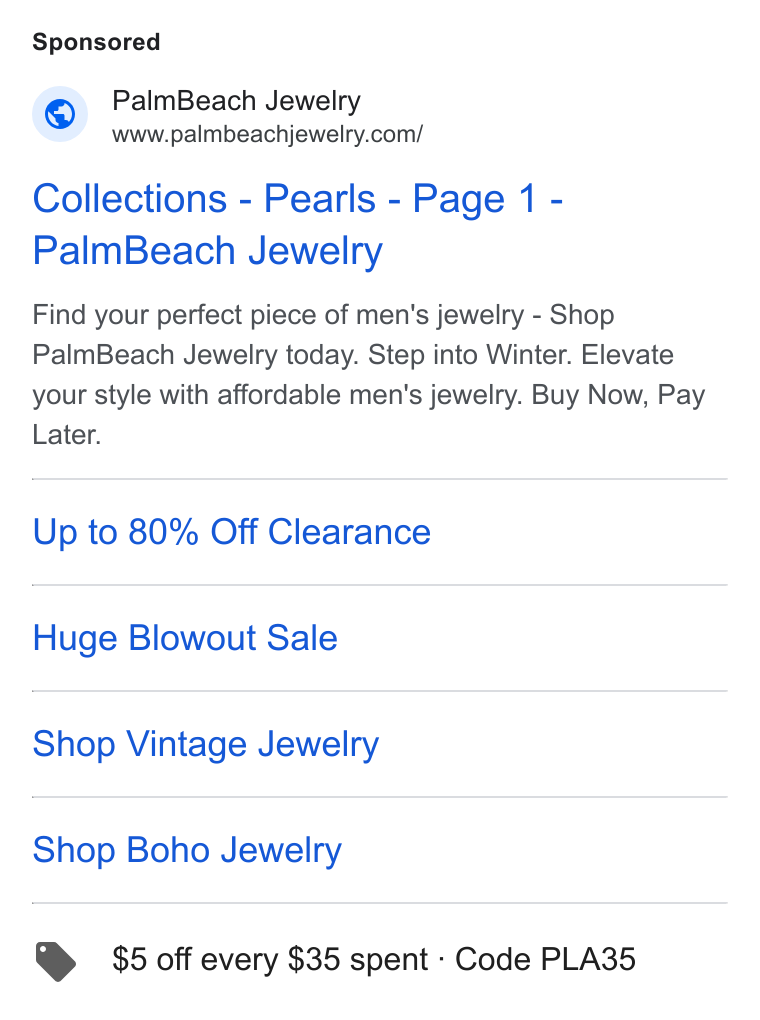Click the word "Vintage" in the sitelinks
760x1020 pixels.
tap(187, 744)
